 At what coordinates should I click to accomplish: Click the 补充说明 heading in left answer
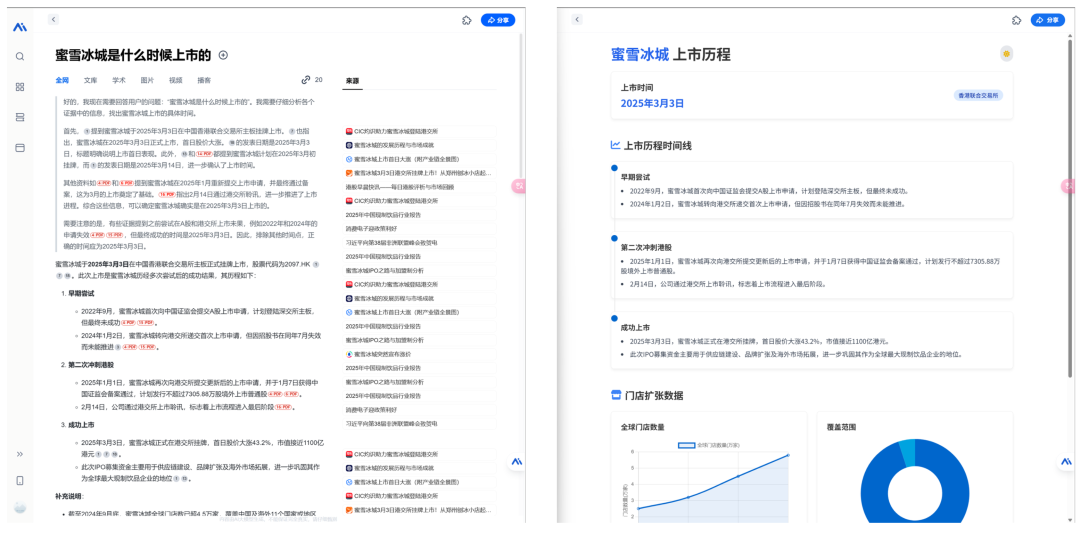click(70, 496)
